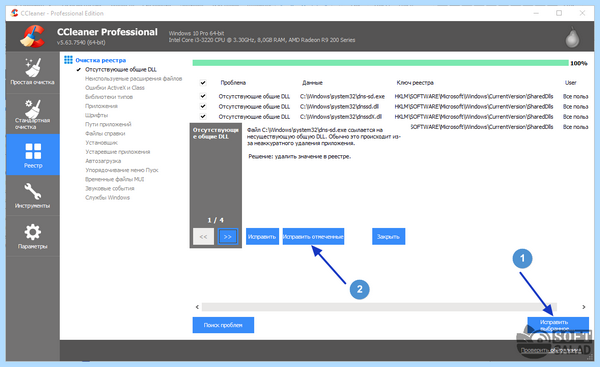Click the horizontal scrollbar track

379,307
